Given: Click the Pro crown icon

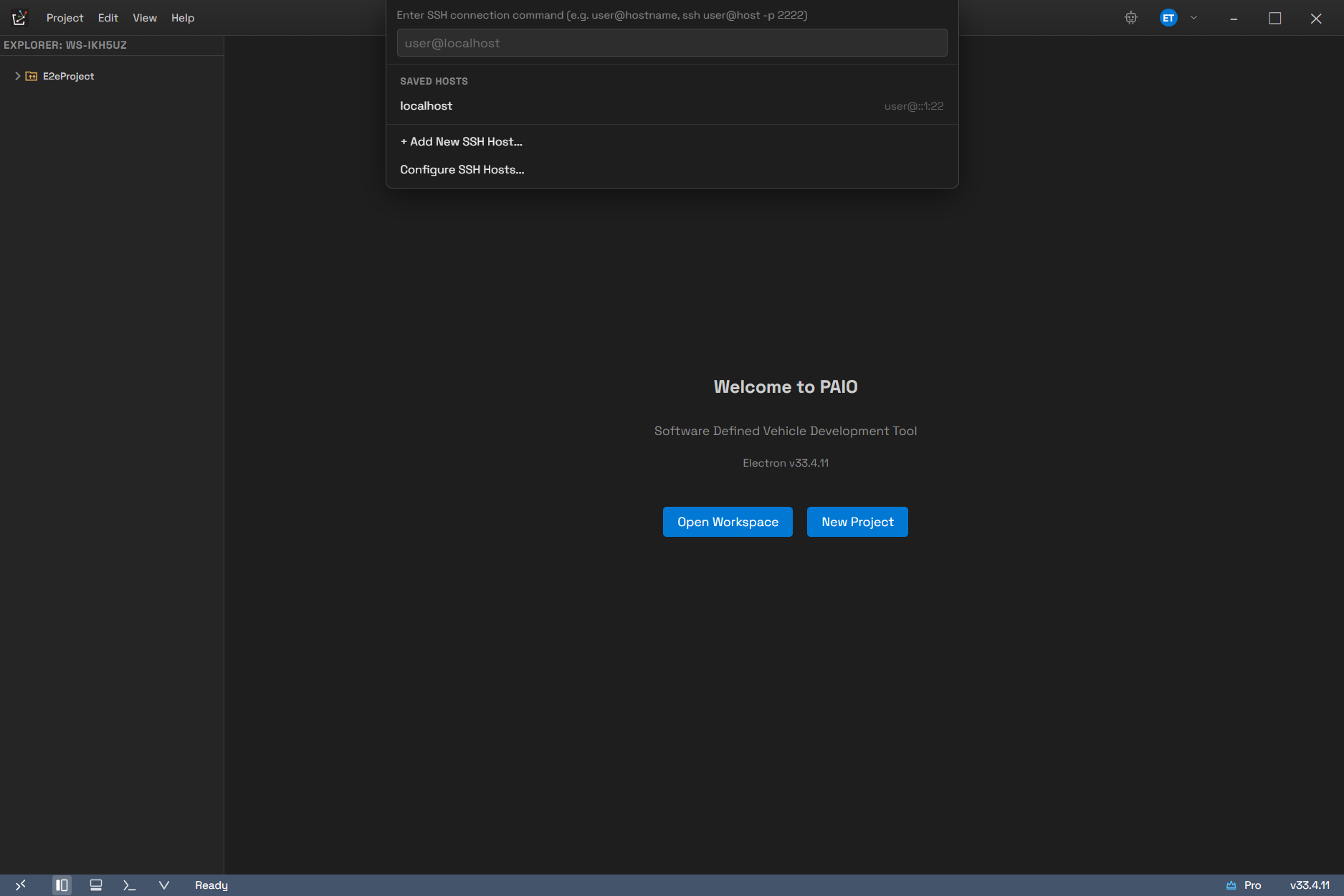Looking at the screenshot, I should click(1231, 885).
